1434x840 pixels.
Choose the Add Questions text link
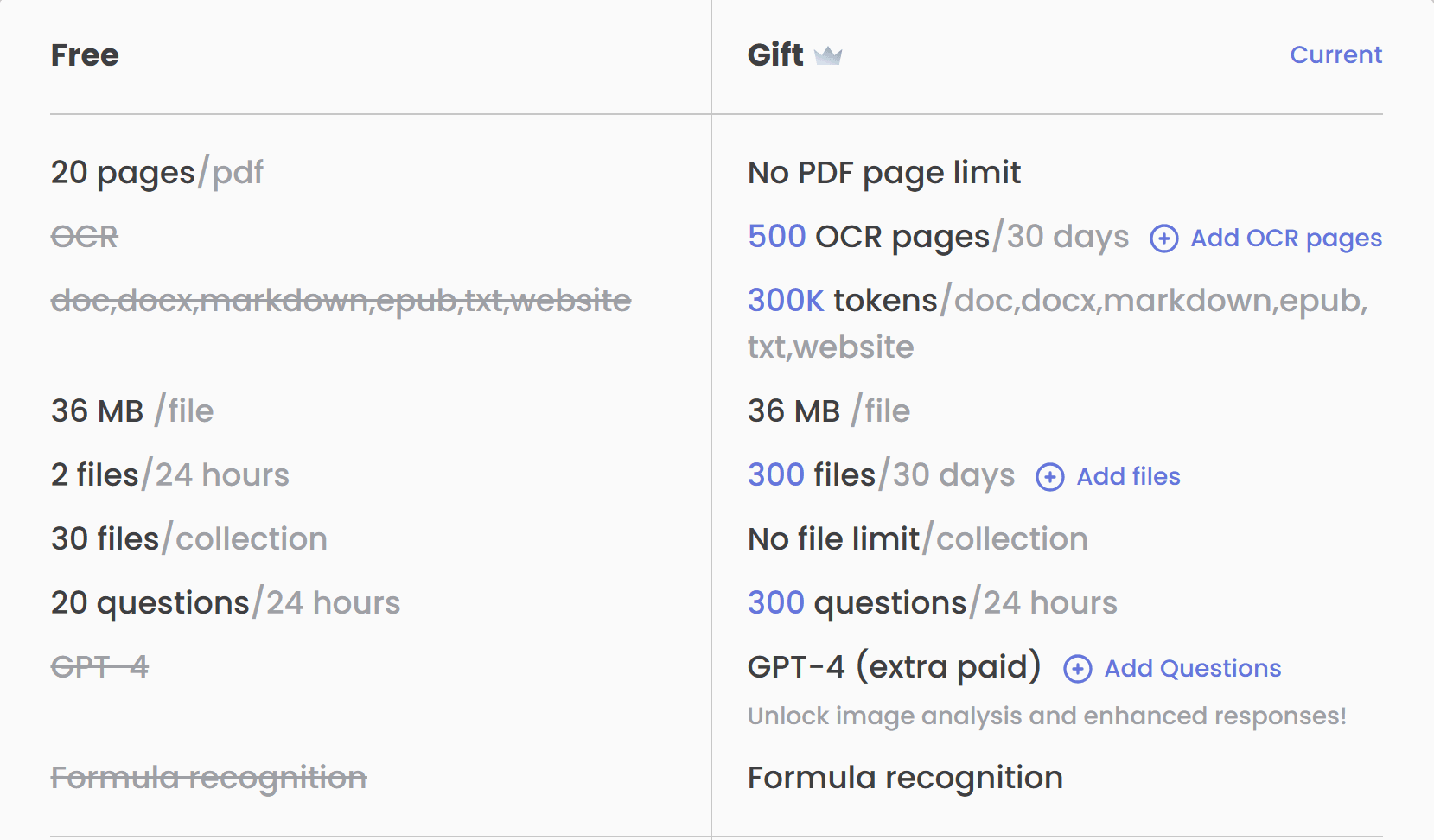[1192, 669]
